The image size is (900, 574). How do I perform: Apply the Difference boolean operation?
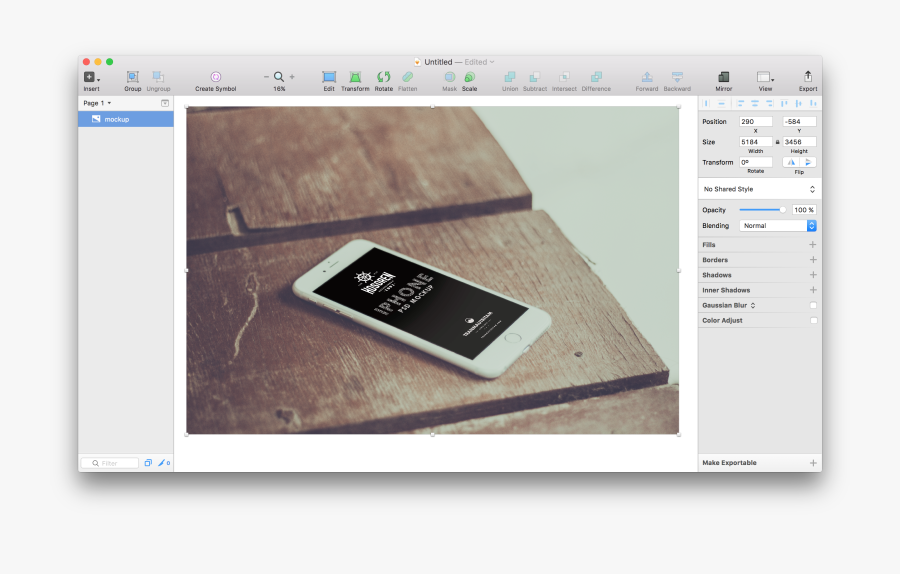point(596,77)
